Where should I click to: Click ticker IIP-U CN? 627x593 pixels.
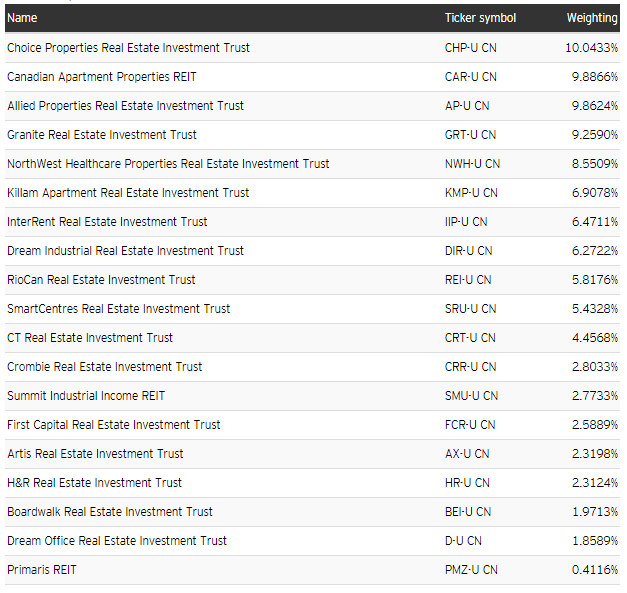466,222
